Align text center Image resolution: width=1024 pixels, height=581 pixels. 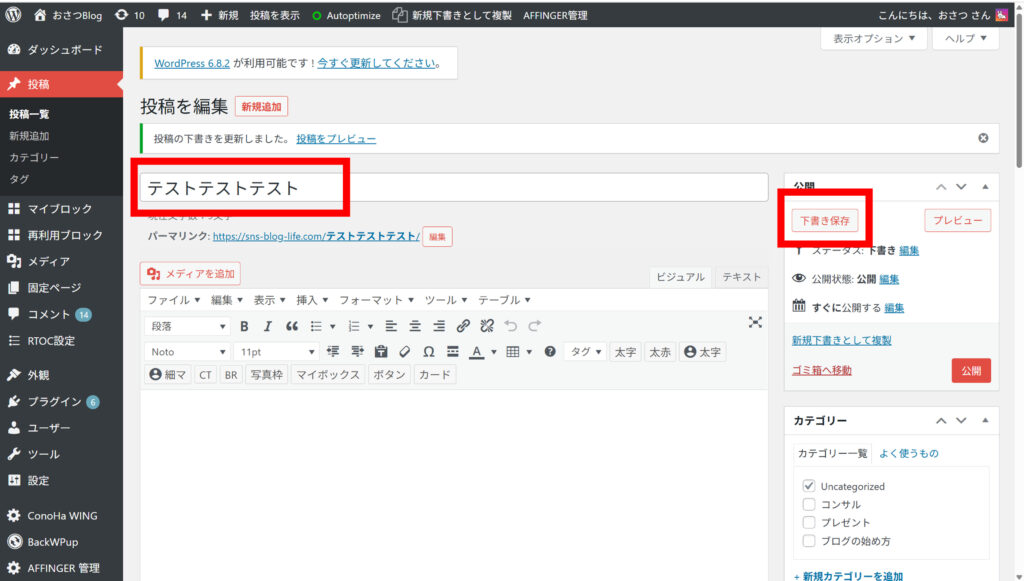pyautogui.click(x=415, y=326)
